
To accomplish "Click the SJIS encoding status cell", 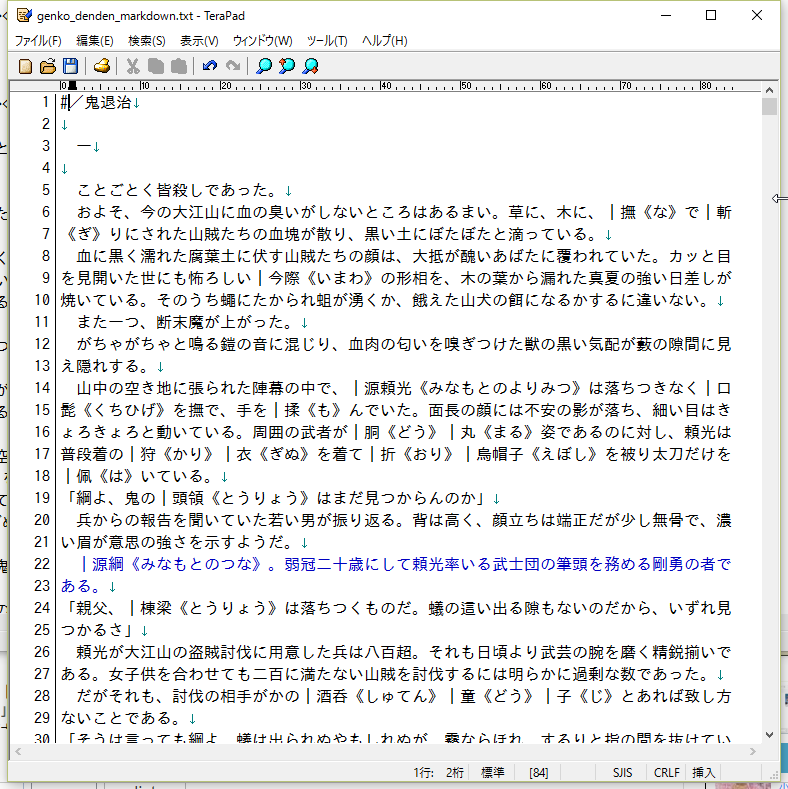I will [622, 773].
